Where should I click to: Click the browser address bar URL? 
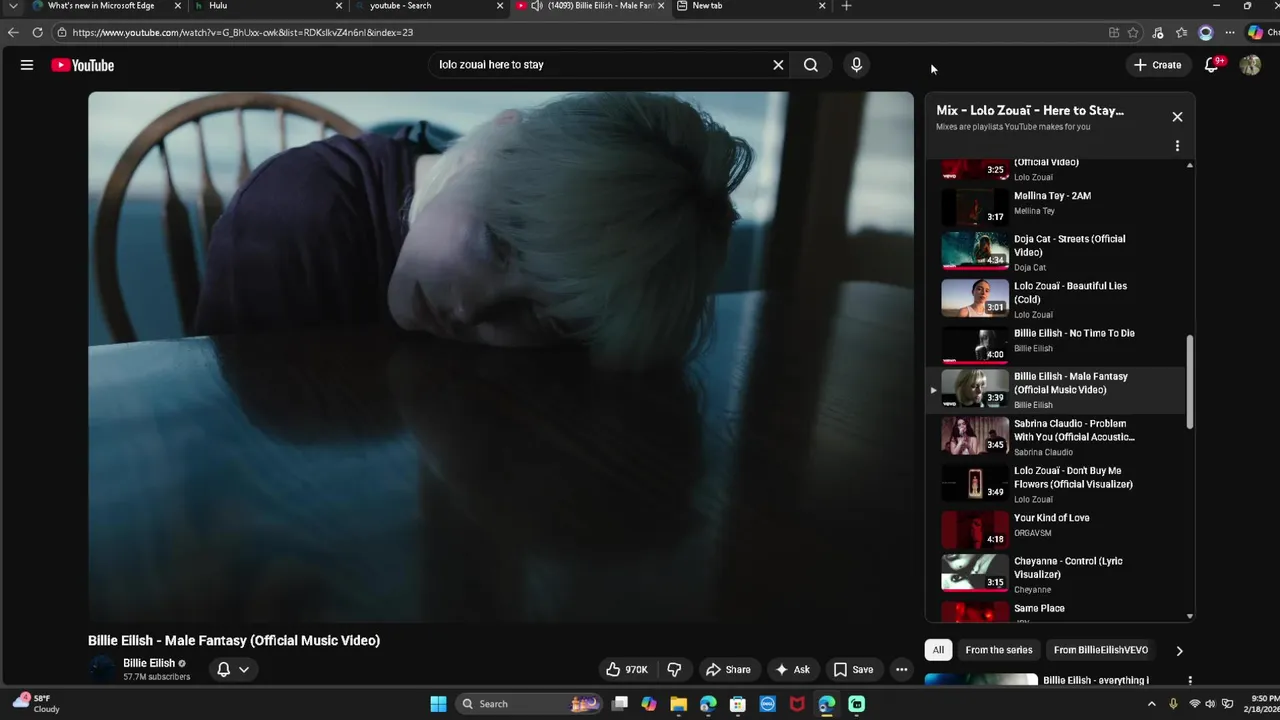click(x=242, y=32)
